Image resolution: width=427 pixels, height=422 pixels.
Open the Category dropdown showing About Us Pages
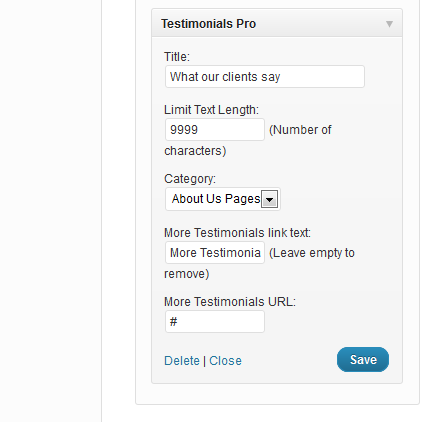(223, 199)
